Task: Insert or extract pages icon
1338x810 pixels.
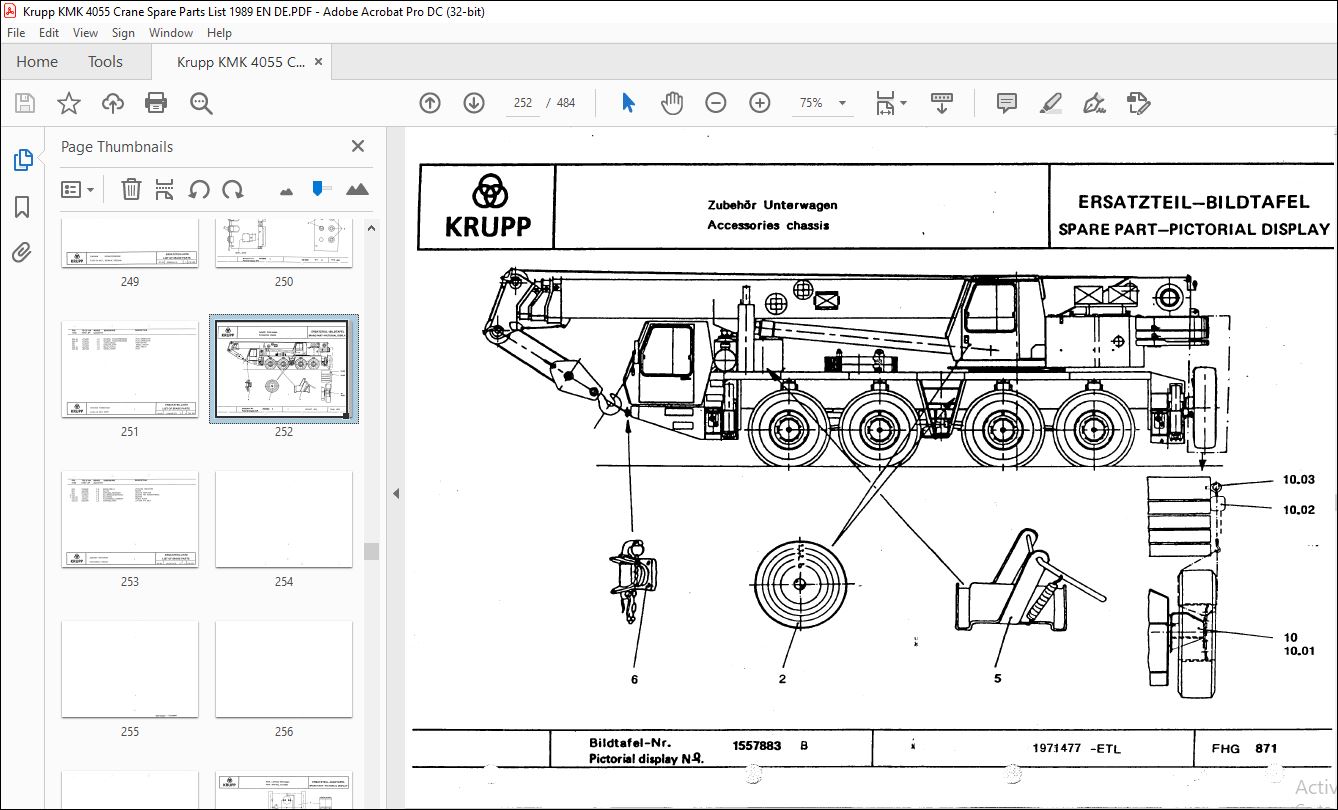Action: click(x=165, y=189)
